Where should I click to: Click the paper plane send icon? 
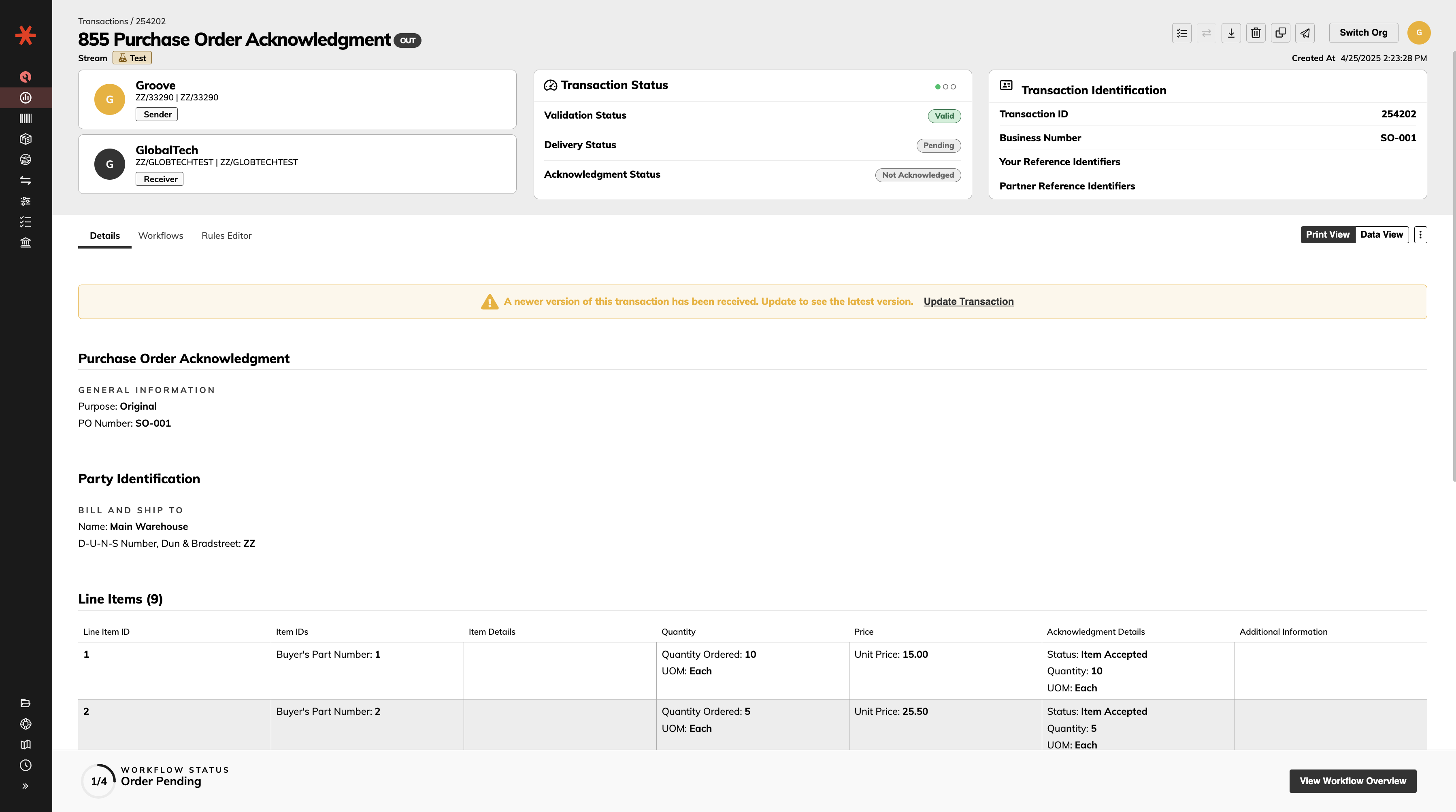pos(1305,33)
